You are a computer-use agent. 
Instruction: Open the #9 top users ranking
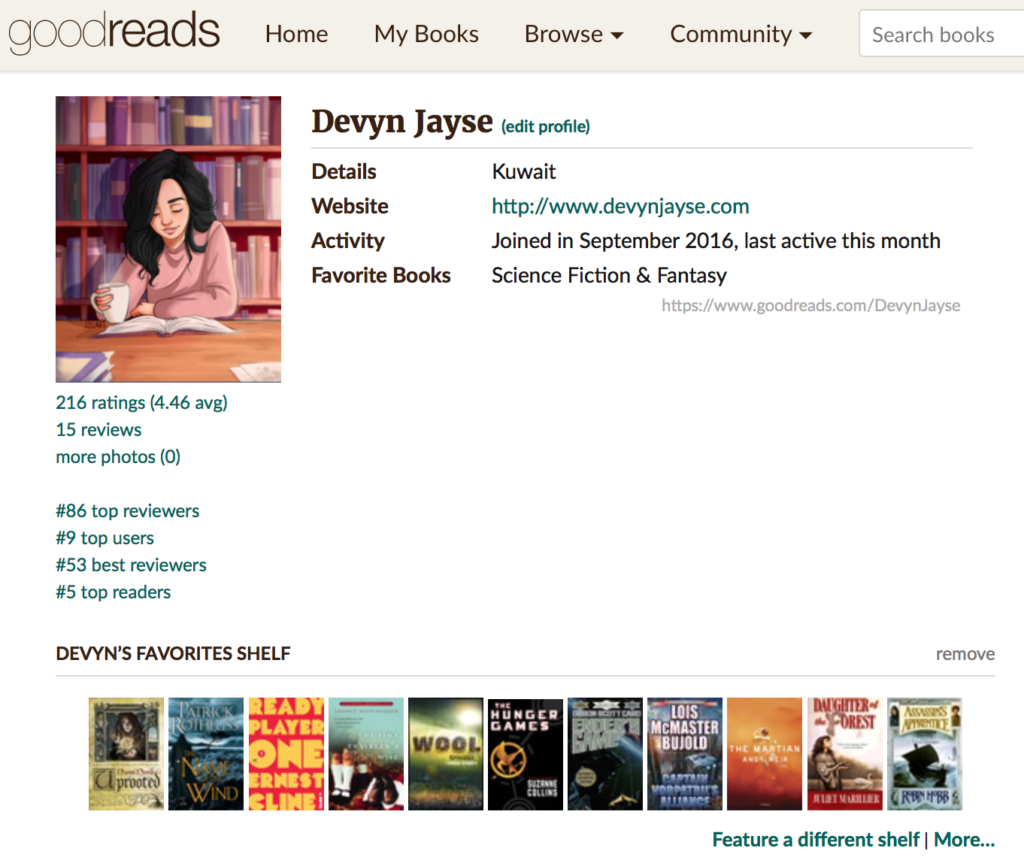tap(105, 538)
